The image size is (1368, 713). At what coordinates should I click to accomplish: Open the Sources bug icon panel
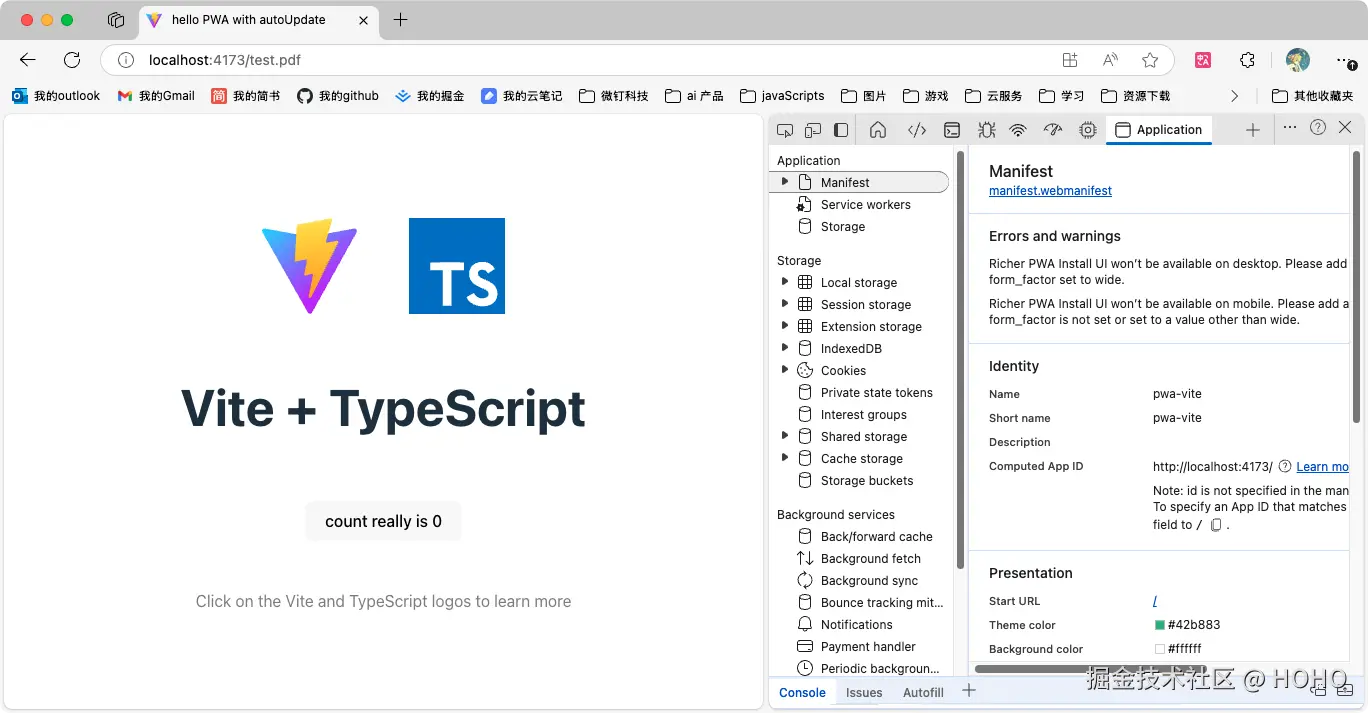pyautogui.click(x=986, y=130)
